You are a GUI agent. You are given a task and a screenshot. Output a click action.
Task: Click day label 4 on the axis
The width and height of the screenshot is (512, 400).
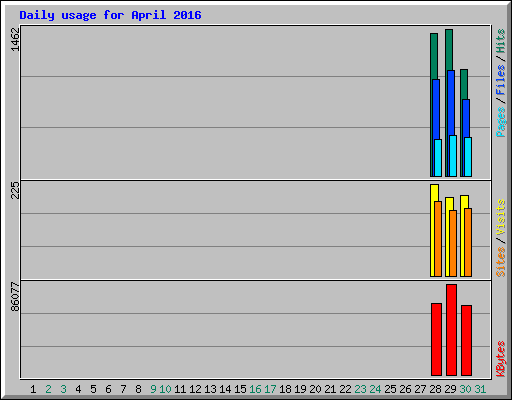click(x=78, y=389)
